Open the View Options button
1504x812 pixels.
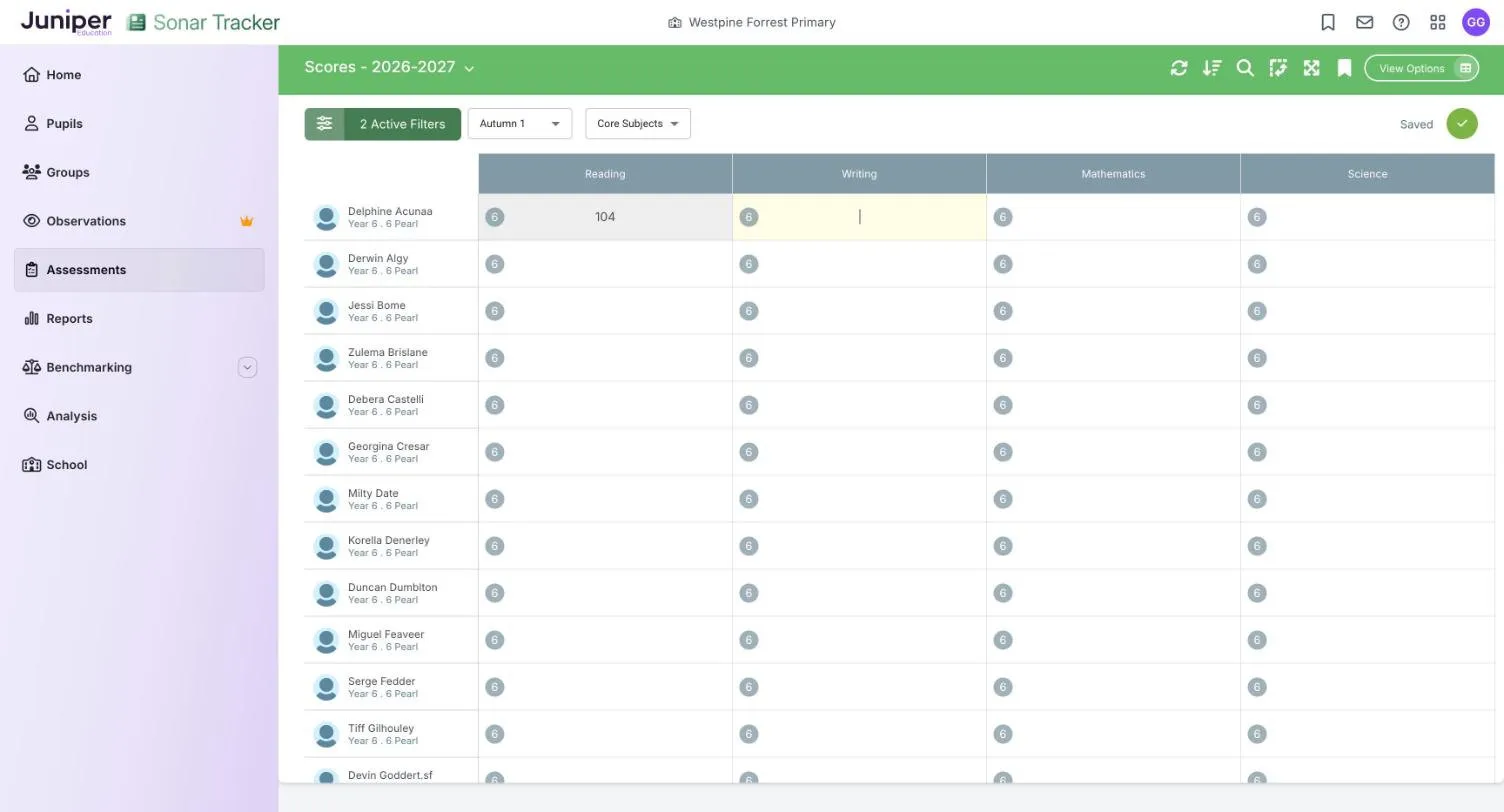1421,68
